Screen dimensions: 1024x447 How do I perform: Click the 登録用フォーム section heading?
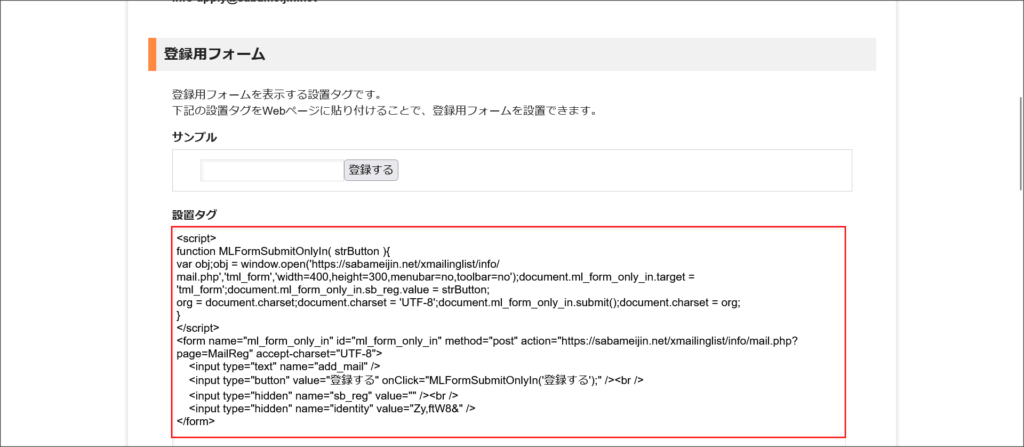point(214,54)
